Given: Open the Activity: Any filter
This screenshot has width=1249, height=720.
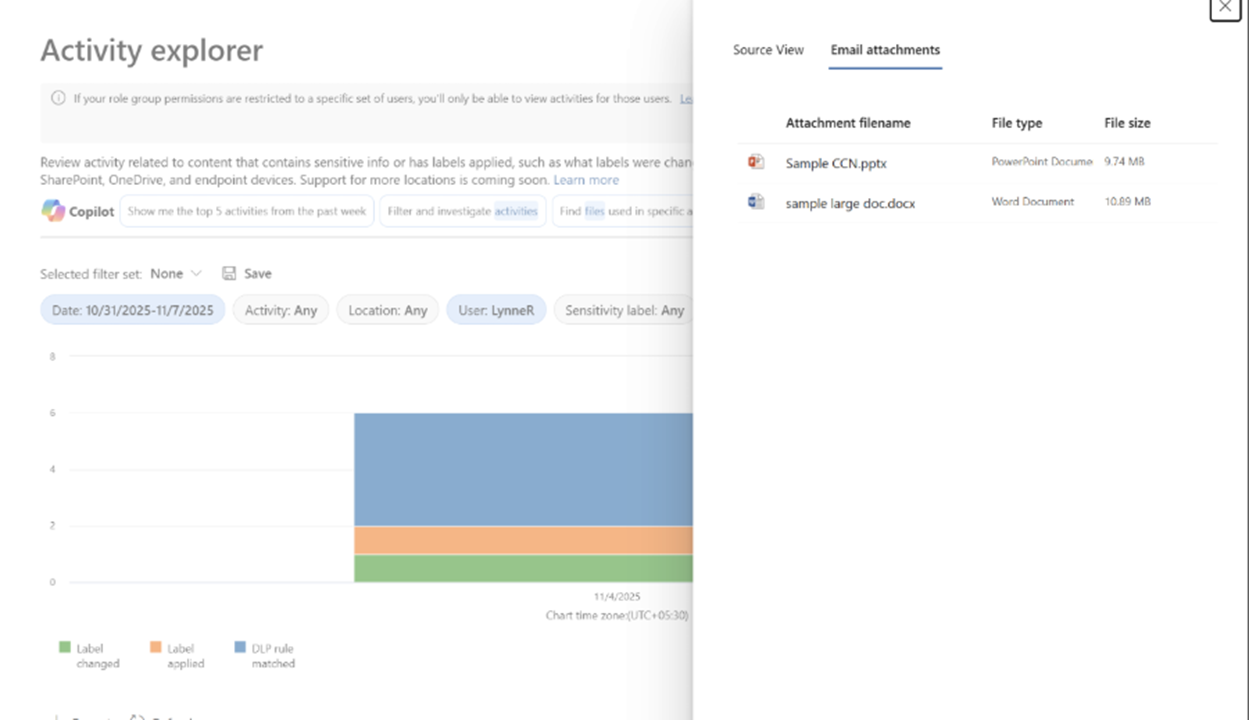Looking at the screenshot, I should pyautogui.click(x=281, y=311).
